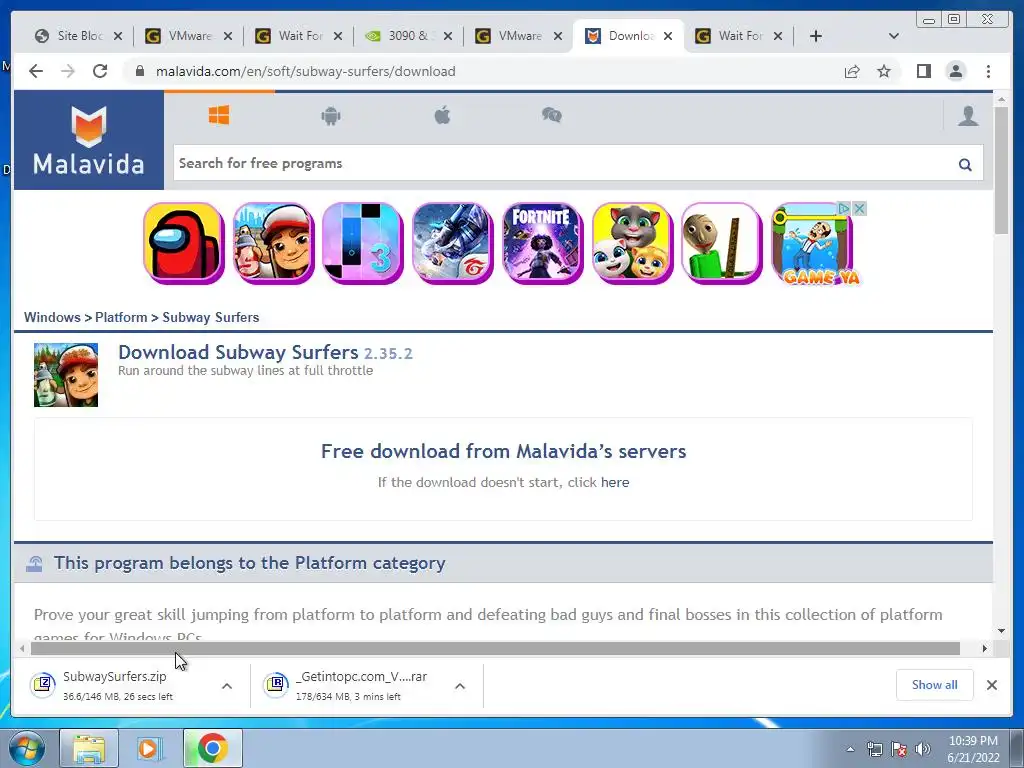Close the ad banner with X
1024x768 pixels.
pos(859,208)
